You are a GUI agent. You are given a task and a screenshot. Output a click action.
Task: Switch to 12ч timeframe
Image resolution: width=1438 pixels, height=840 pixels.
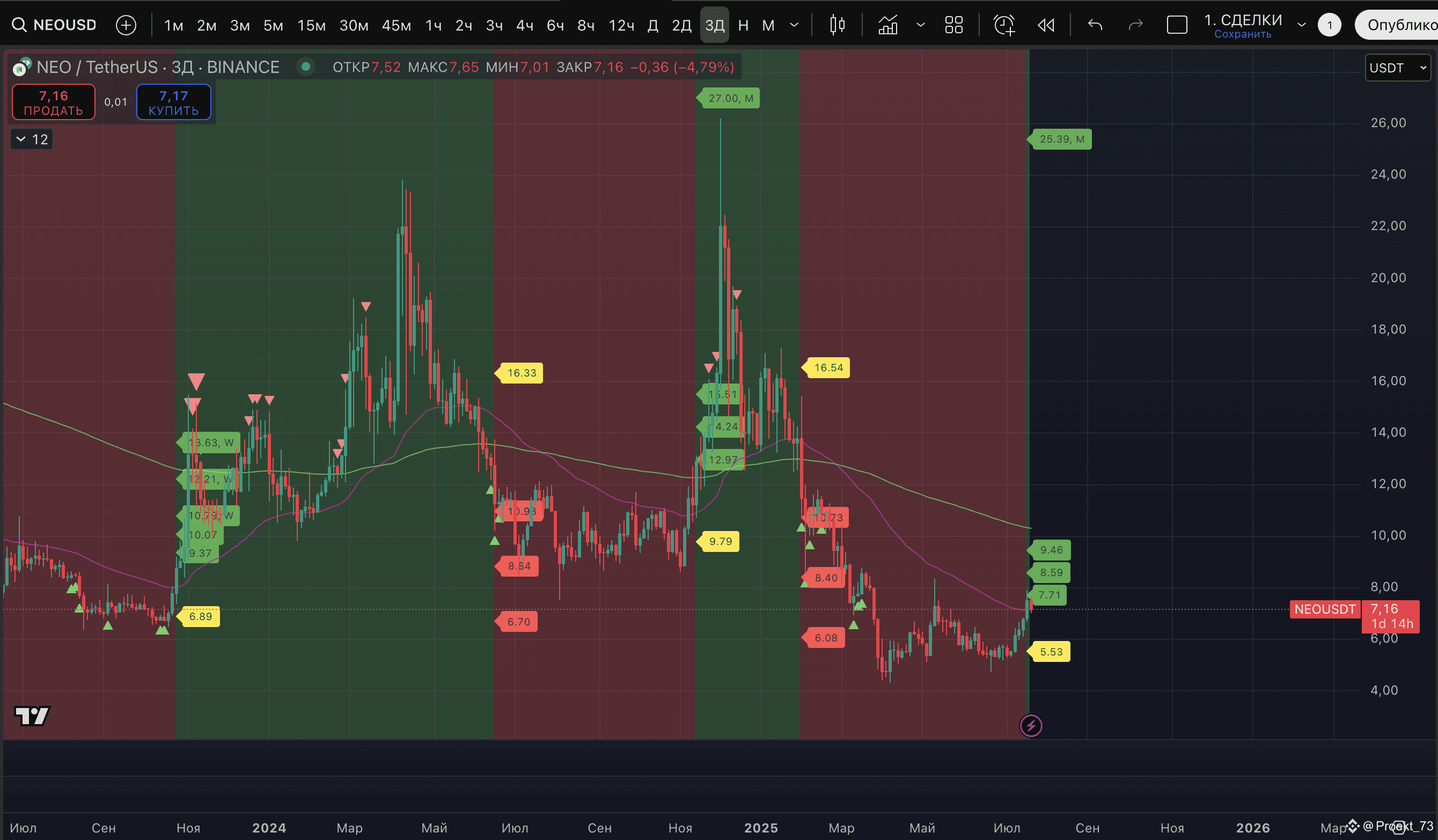621,25
